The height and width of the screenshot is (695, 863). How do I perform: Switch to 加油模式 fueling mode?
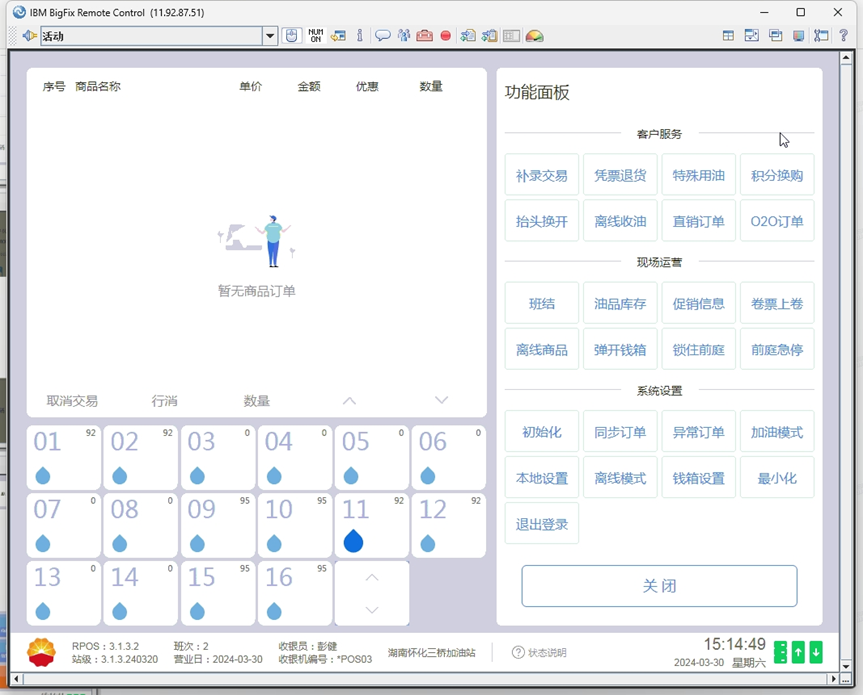coord(777,433)
